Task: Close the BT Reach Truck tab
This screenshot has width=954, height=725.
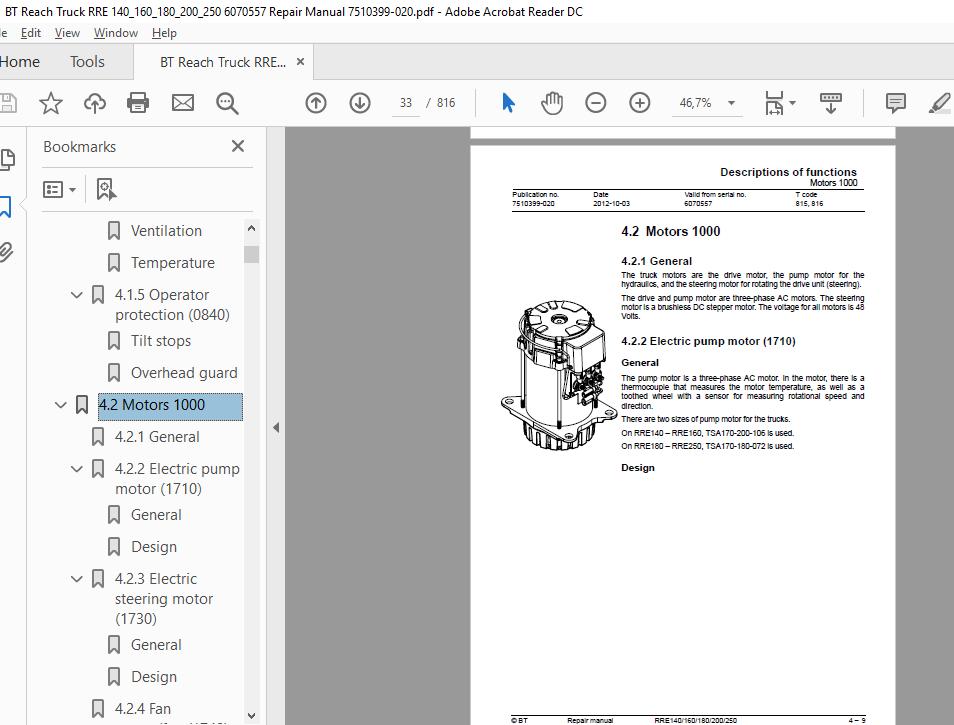Action: 300,61
